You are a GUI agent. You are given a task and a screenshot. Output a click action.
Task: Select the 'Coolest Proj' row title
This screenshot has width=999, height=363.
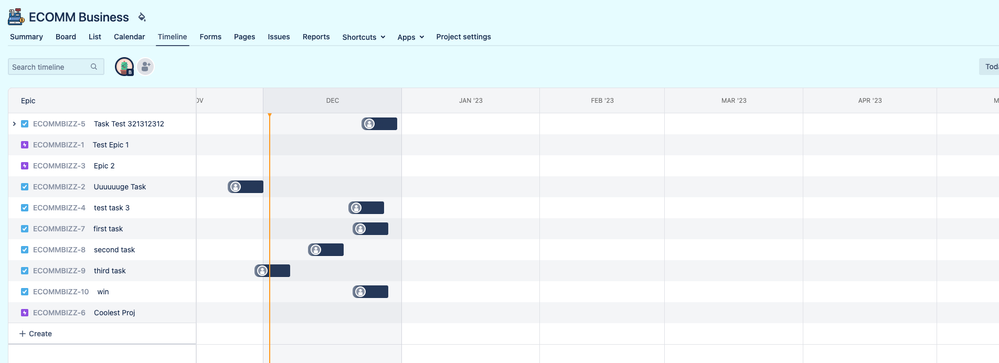tap(114, 313)
